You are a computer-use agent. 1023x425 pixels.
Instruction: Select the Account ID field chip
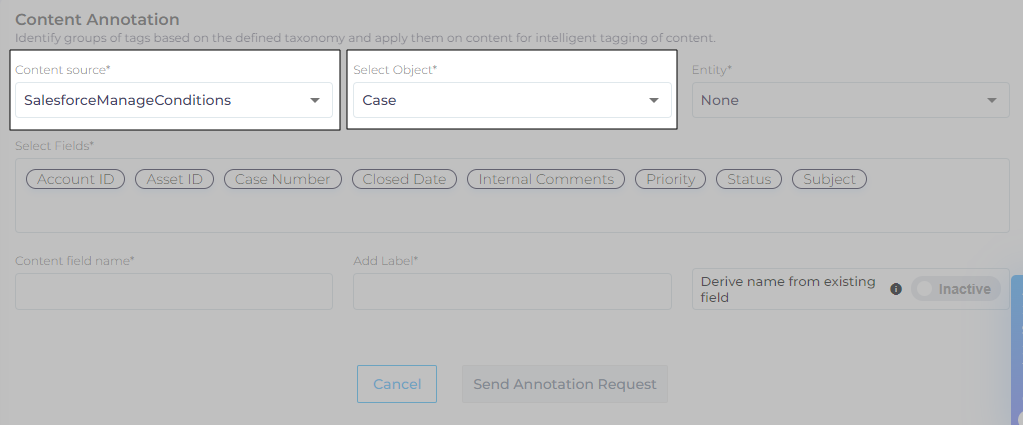coord(75,179)
